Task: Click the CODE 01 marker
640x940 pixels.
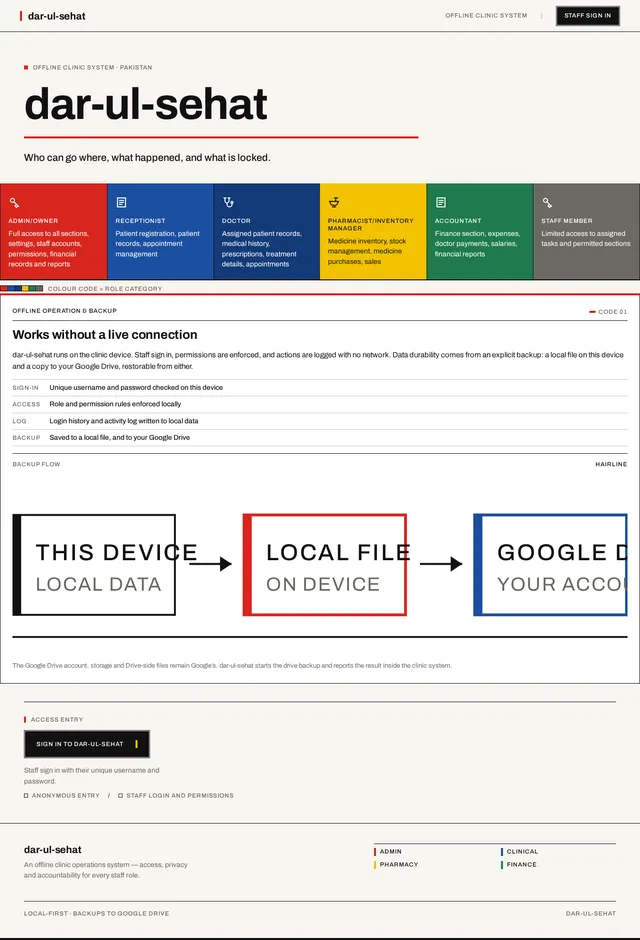Action: coord(608,312)
